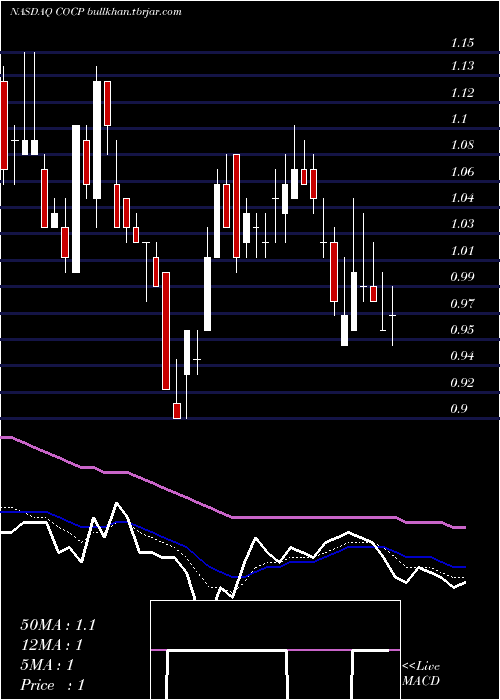Image resolution: width=500 pixels, height=700 pixels.
Task: Click the 5MA : 1 readout
Action: [47, 665]
